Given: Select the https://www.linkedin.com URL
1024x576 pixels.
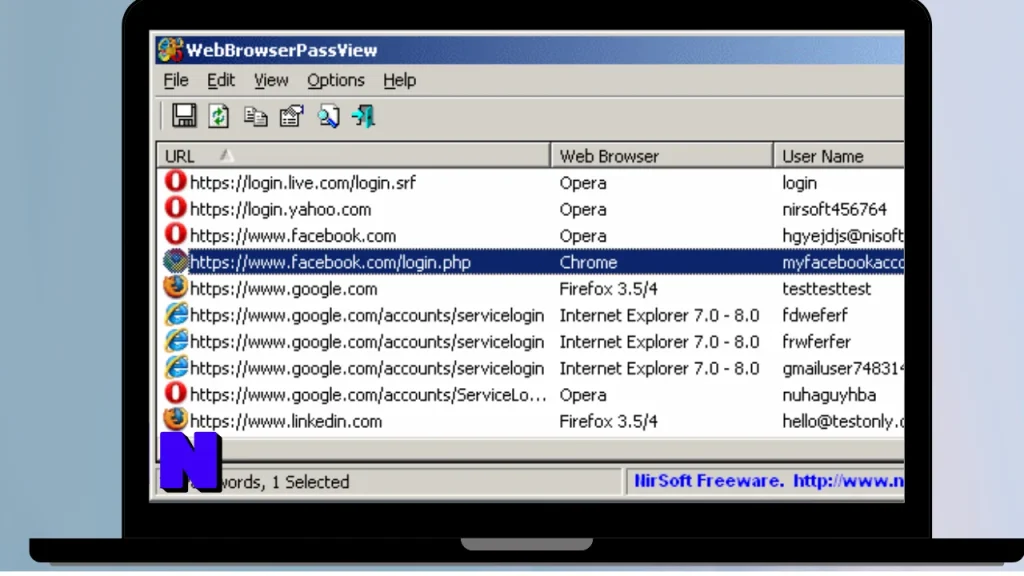Looking at the screenshot, I should click(x=285, y=421).
